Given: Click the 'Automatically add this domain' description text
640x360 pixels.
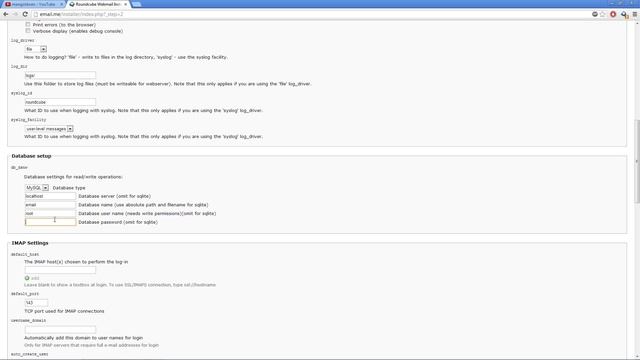Looking at the screenshot, I should point(83,338).
